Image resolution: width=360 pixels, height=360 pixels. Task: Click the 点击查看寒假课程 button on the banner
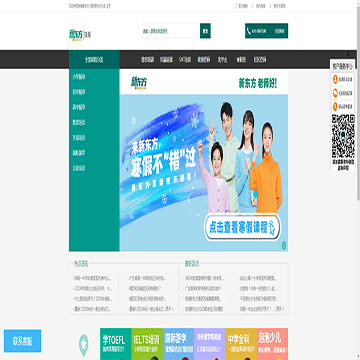click(242, 227)
